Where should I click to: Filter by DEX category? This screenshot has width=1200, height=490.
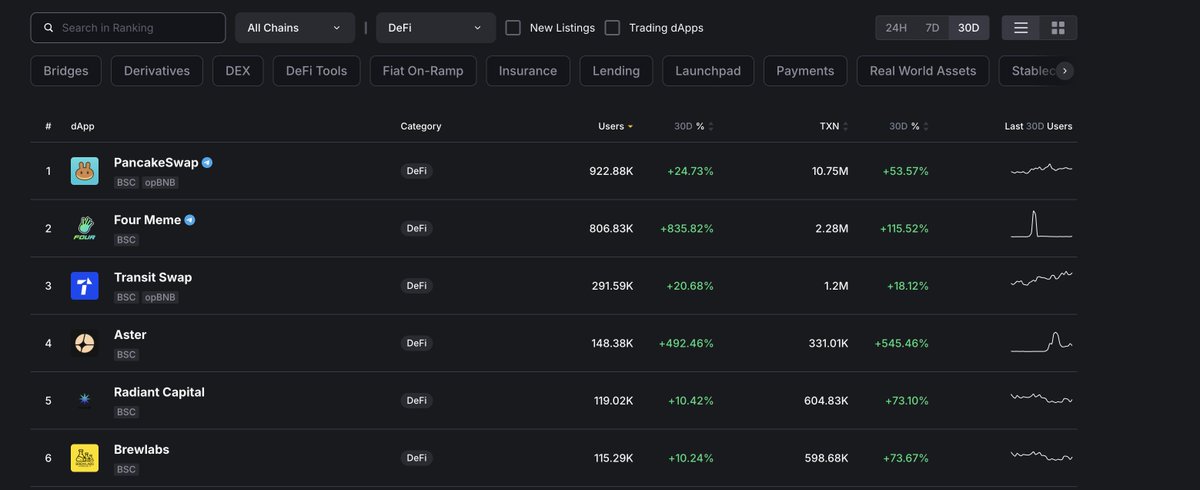[238, 71]
